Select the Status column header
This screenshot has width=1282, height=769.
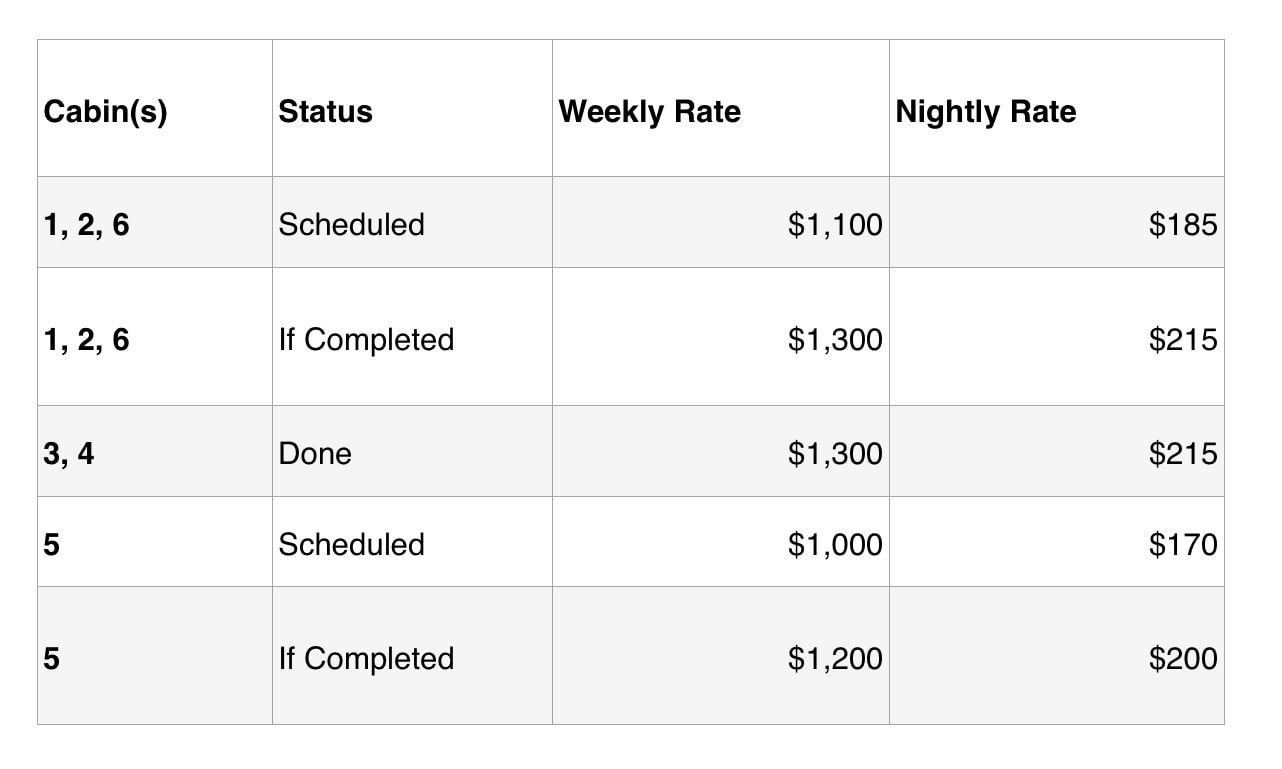pos(412,109)
